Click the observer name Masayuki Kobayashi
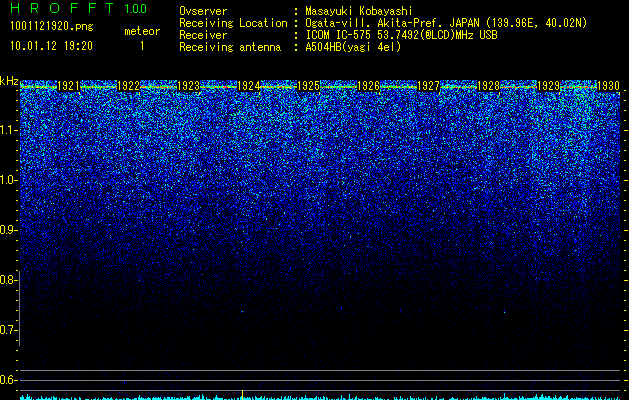This screenshot has width=629, height=400. point(359,11)
